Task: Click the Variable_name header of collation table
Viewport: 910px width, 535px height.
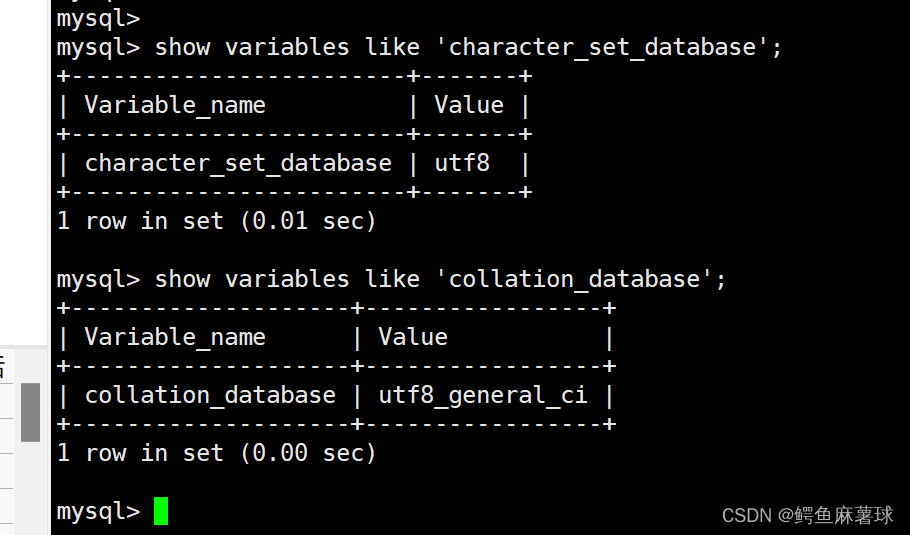Action: 175,337
